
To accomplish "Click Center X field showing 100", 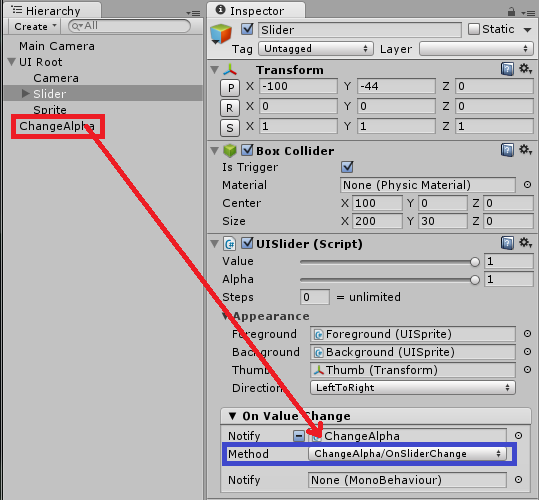I will coord(377,203).
